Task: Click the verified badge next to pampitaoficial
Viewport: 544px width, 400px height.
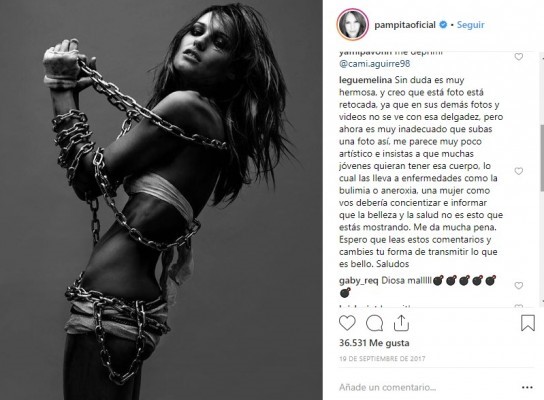Action: [443, 25]
